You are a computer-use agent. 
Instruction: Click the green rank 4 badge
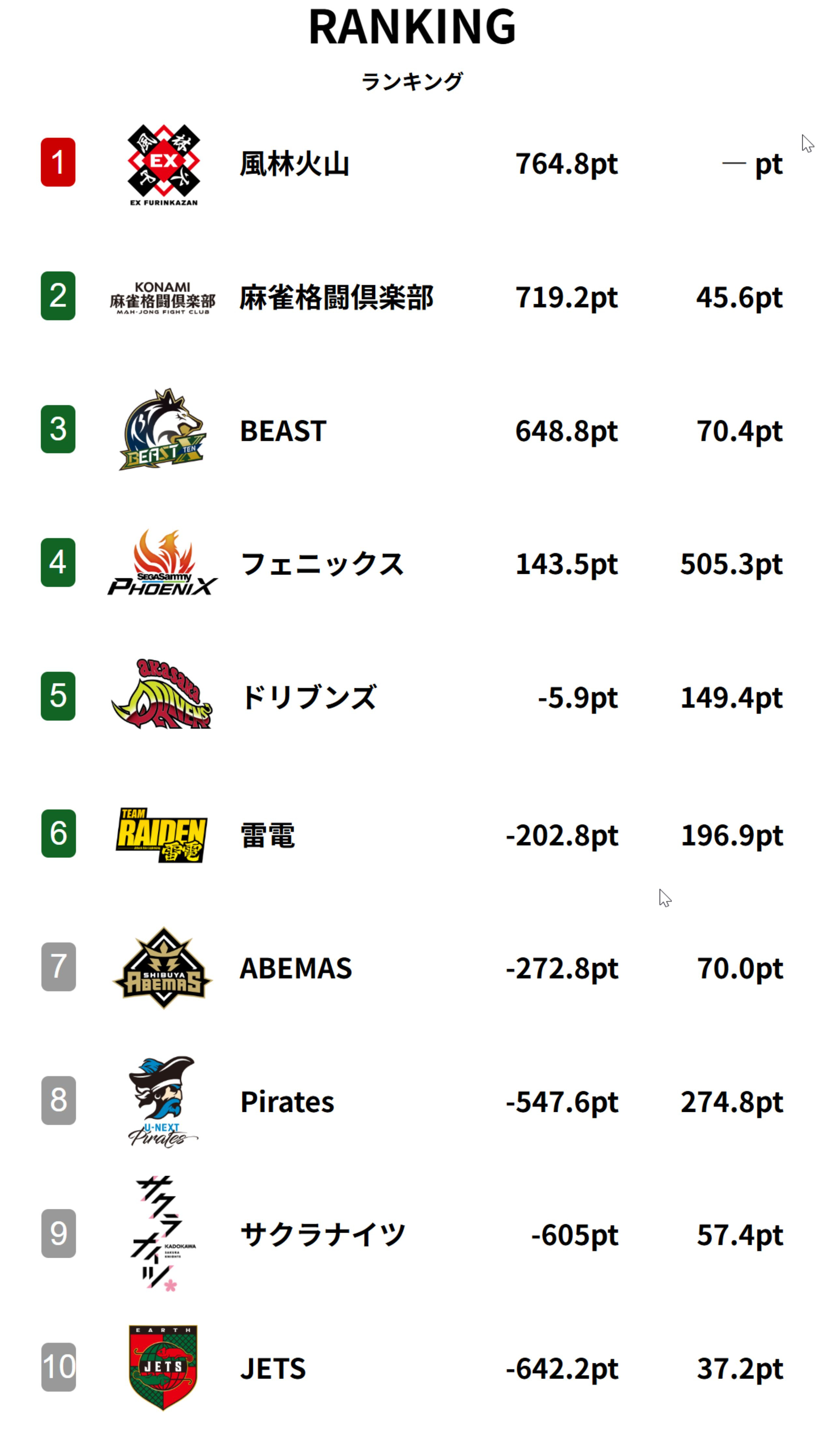(58, 562)
